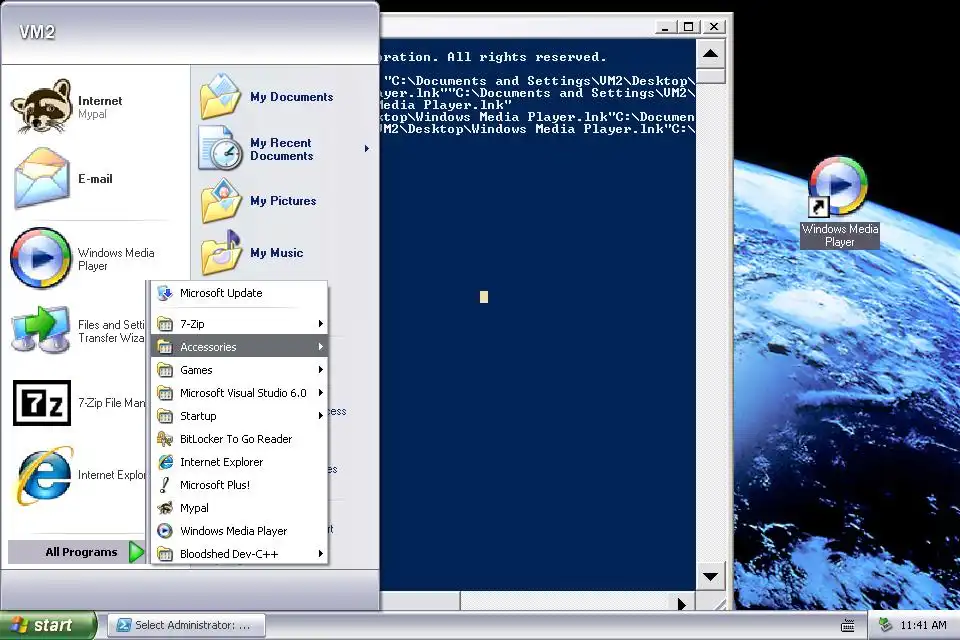Image resolution: width=960 pixels, height=640 pixels.
Task: Open My Pictures folder icon
Action: (220, 200)
